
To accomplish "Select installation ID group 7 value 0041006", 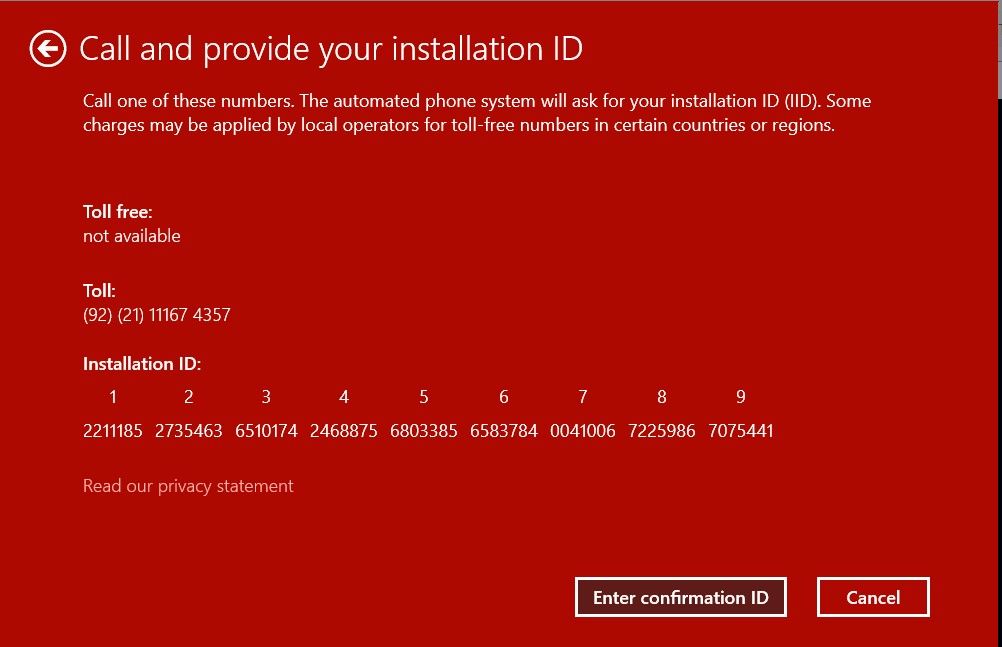I will [583, 431].
